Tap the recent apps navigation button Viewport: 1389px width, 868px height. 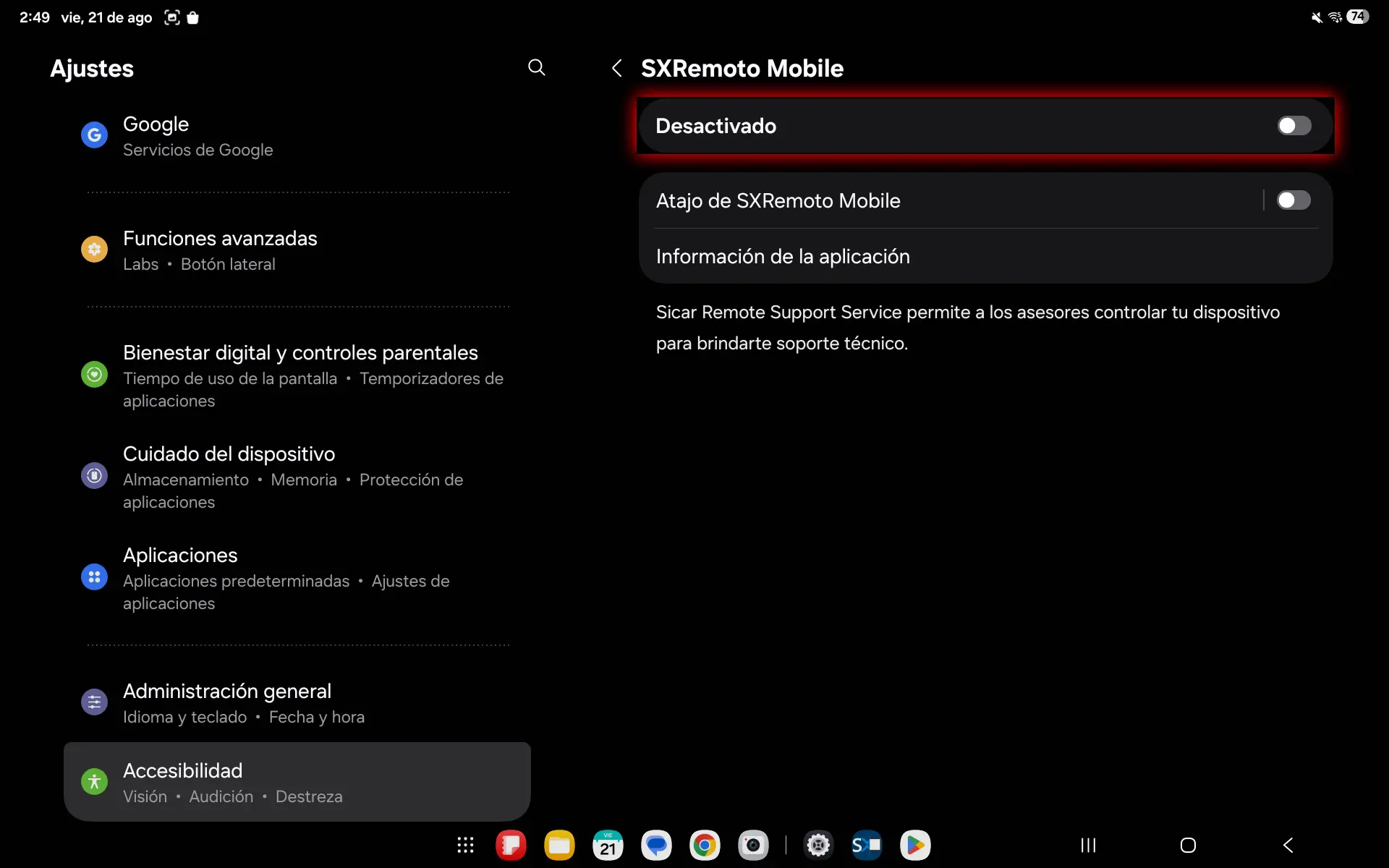(1088, 845)
